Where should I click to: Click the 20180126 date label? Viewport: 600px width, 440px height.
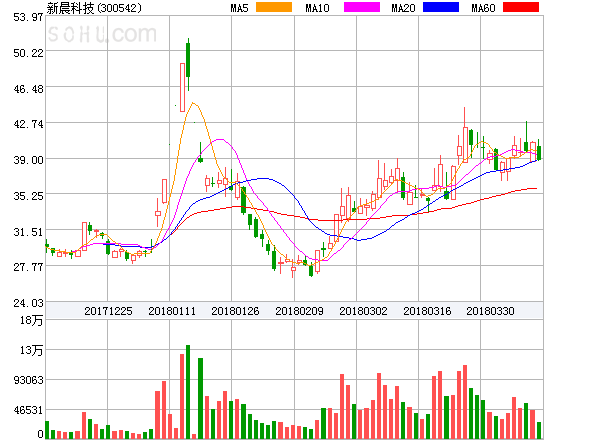click(x=235, y=311)
